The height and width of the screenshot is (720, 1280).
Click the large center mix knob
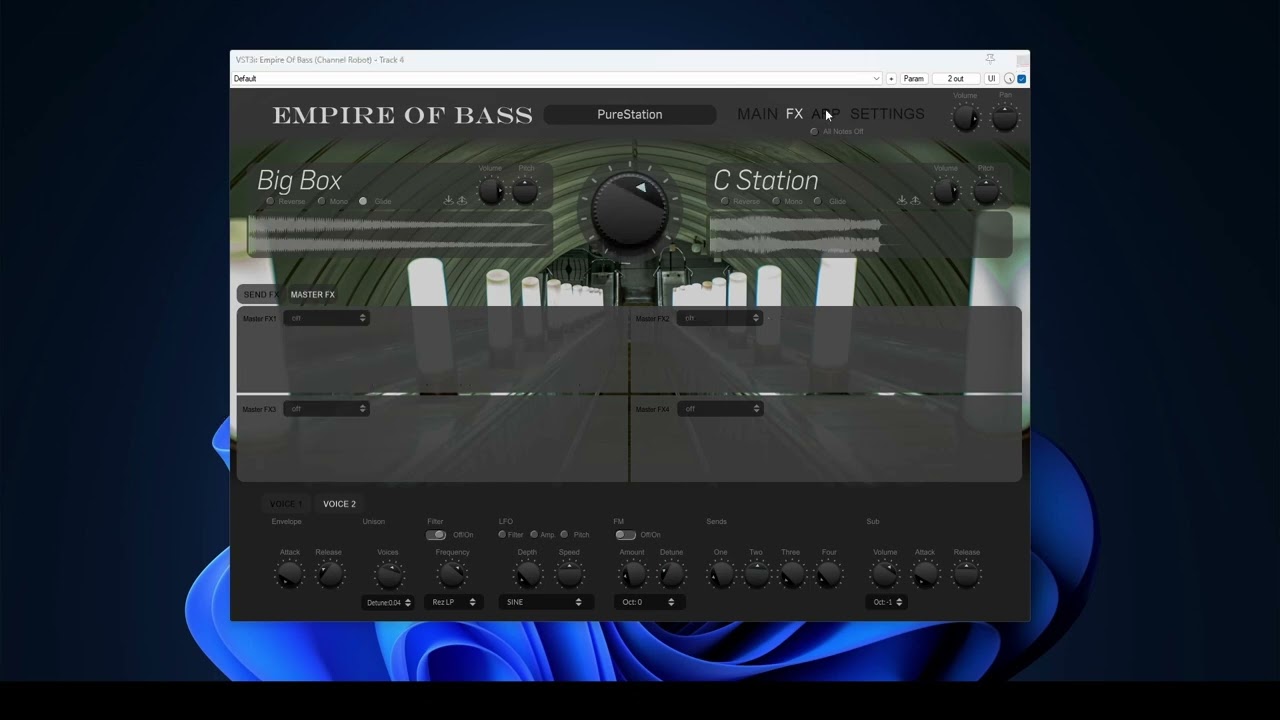(630, 208)
